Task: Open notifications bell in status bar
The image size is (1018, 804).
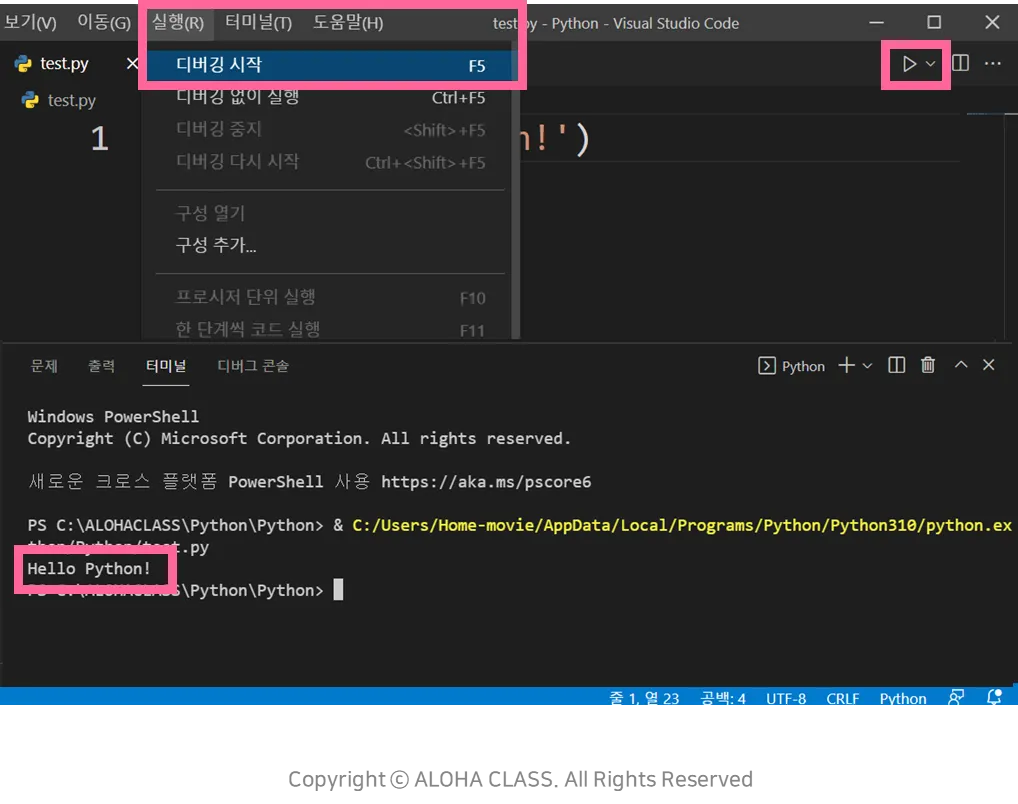Action: pyautogui.click(x=994, y=697)
